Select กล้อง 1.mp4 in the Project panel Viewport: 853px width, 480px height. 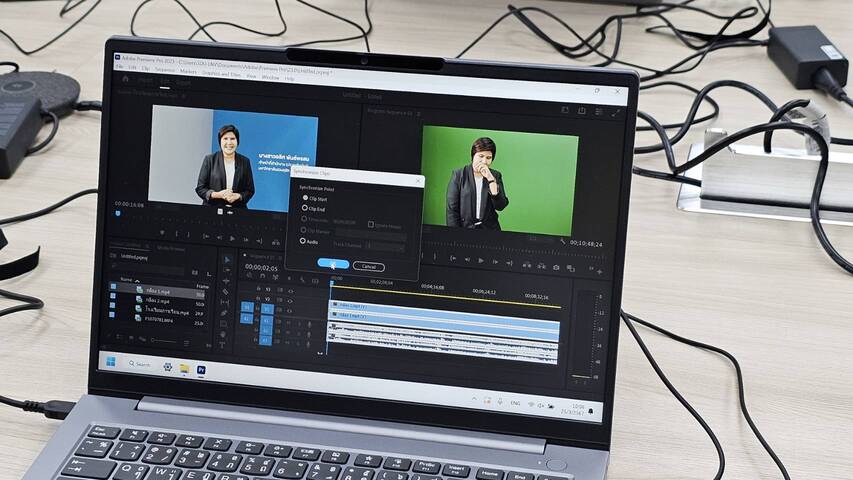pos(158,291)
